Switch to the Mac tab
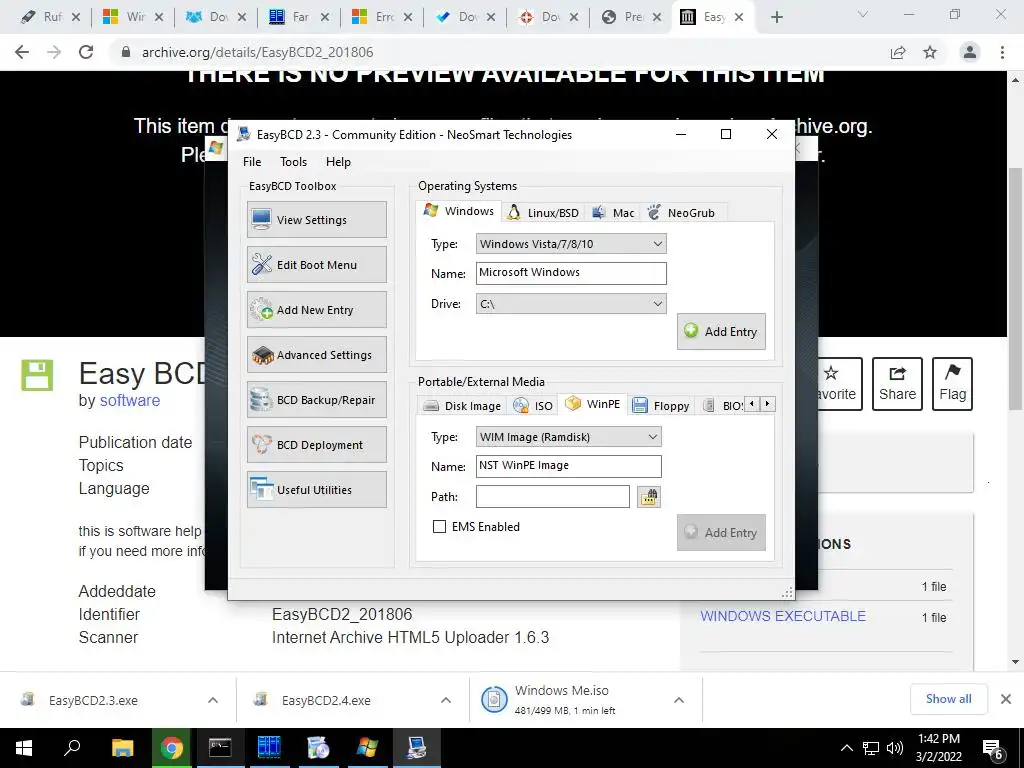The height and width of the screenshot is (768, 1024). tap(613, 213)
